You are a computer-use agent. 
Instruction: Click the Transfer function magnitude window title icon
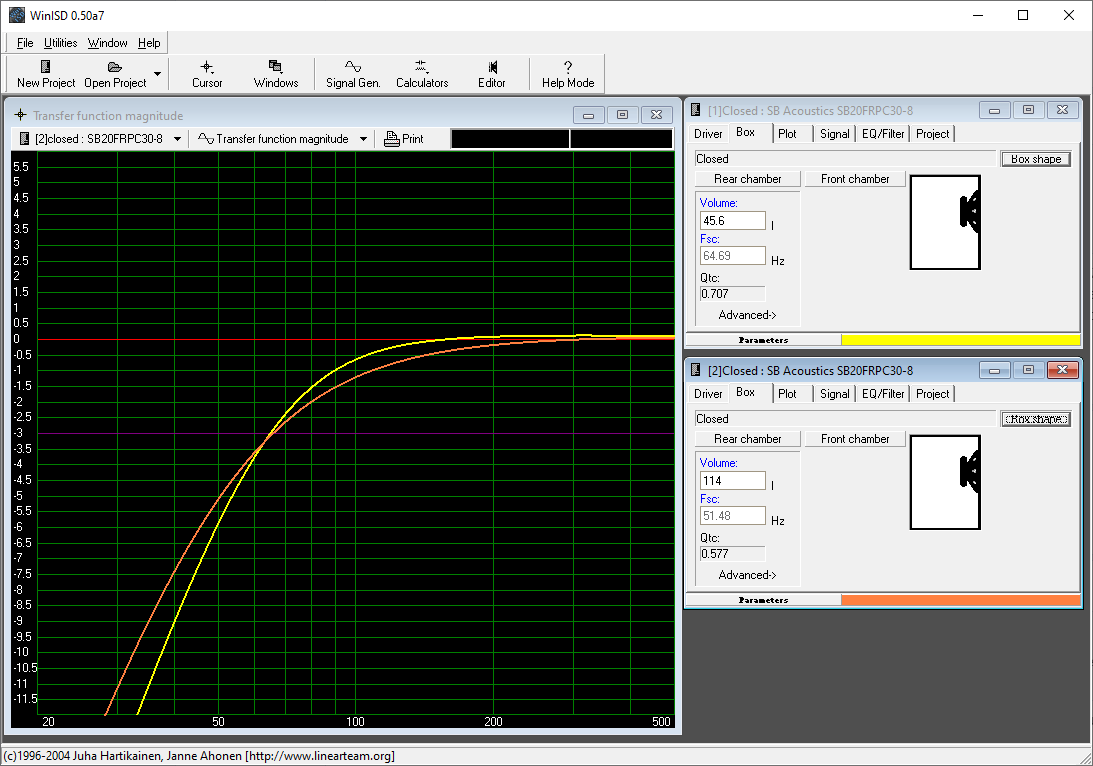click(21, 115)
